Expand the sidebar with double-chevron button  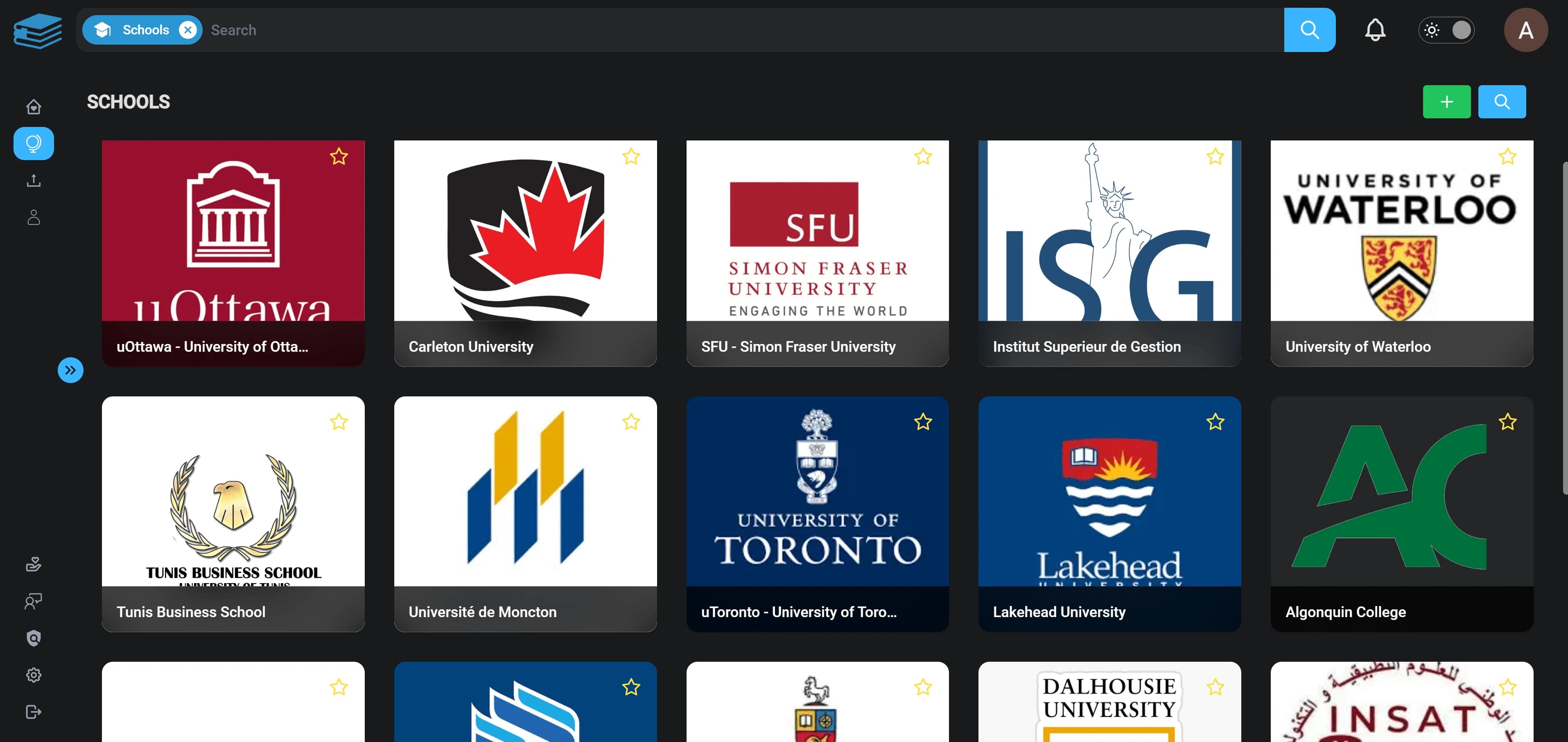[x=70, y=370]
